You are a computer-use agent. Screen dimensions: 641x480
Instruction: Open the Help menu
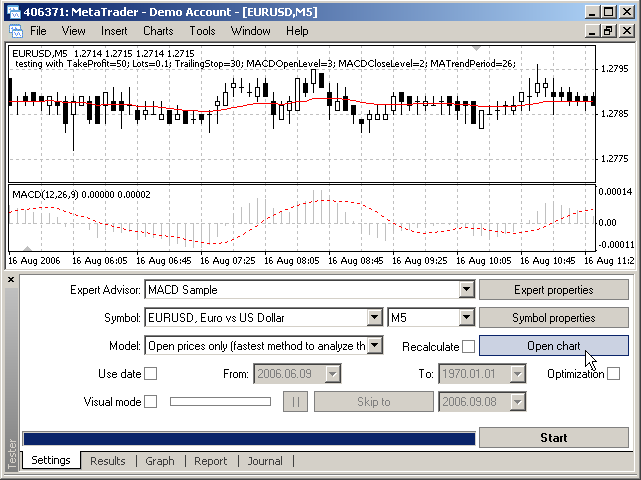point(297,31)
